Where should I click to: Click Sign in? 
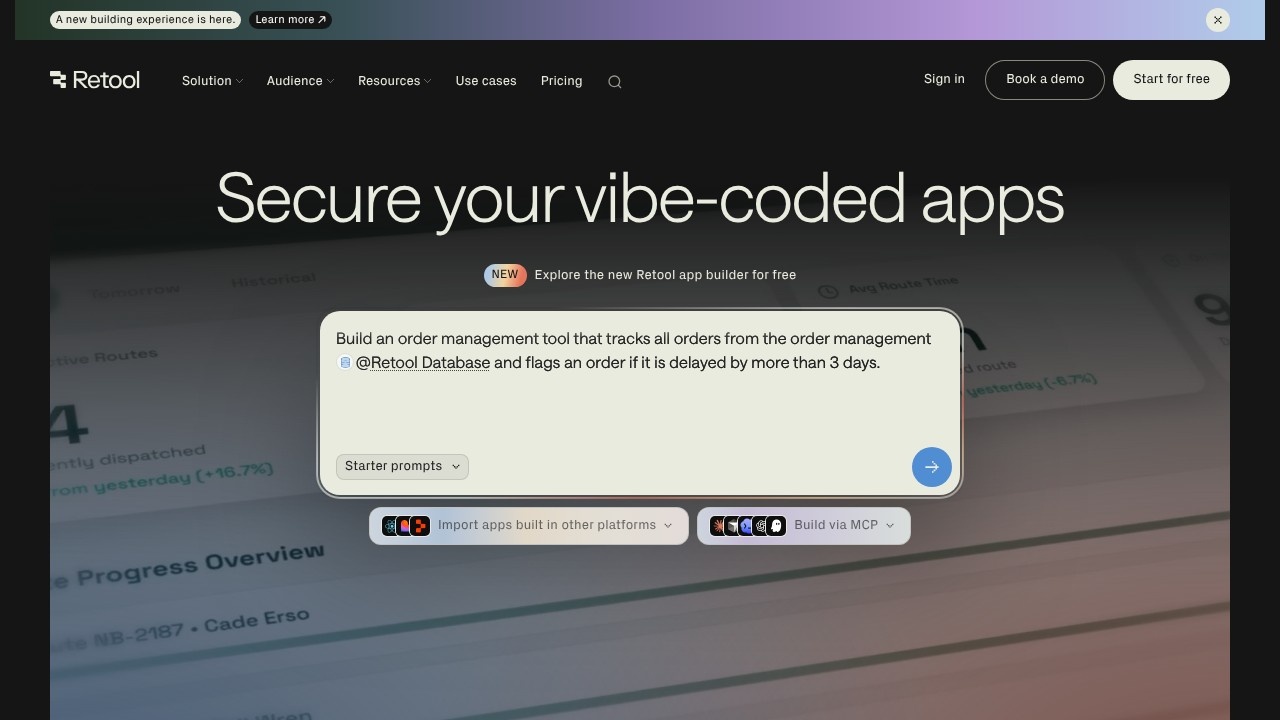coord(944,79)
